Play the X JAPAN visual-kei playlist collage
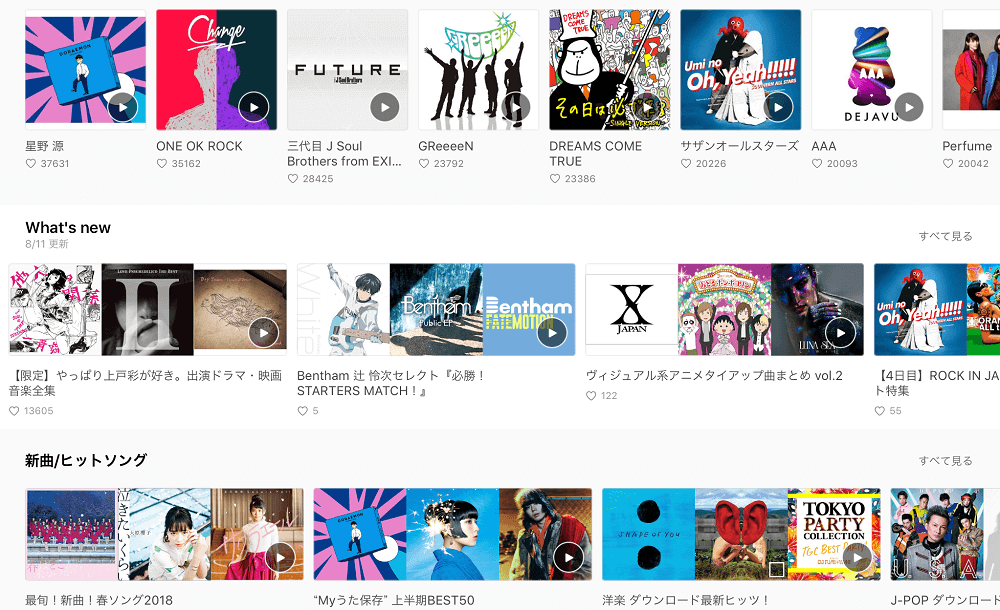1000x610 pixels. click(841, 332)
